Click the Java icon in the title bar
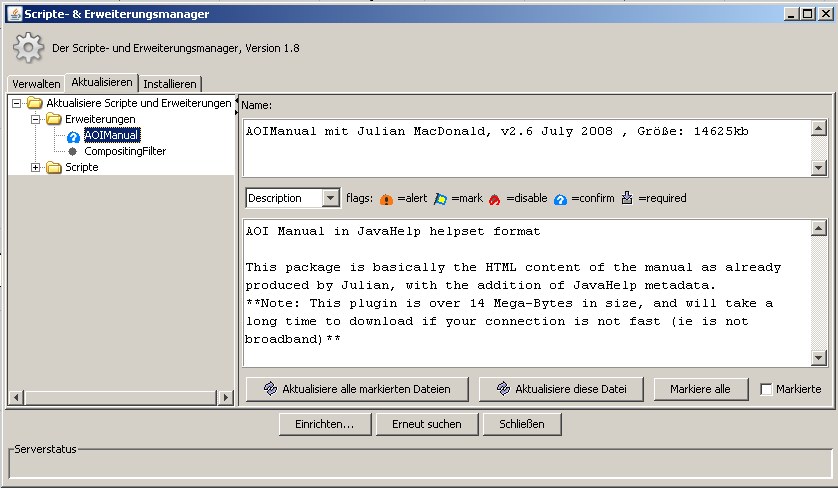The width and height of the screenshot is (838, 488). click(x=15, y=14)
